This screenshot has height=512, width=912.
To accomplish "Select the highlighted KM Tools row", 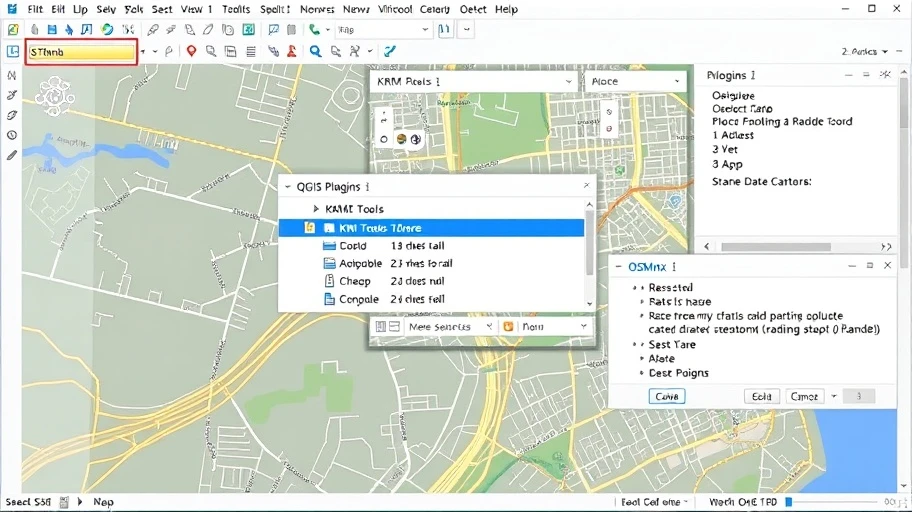I will (x=432, y=228).
